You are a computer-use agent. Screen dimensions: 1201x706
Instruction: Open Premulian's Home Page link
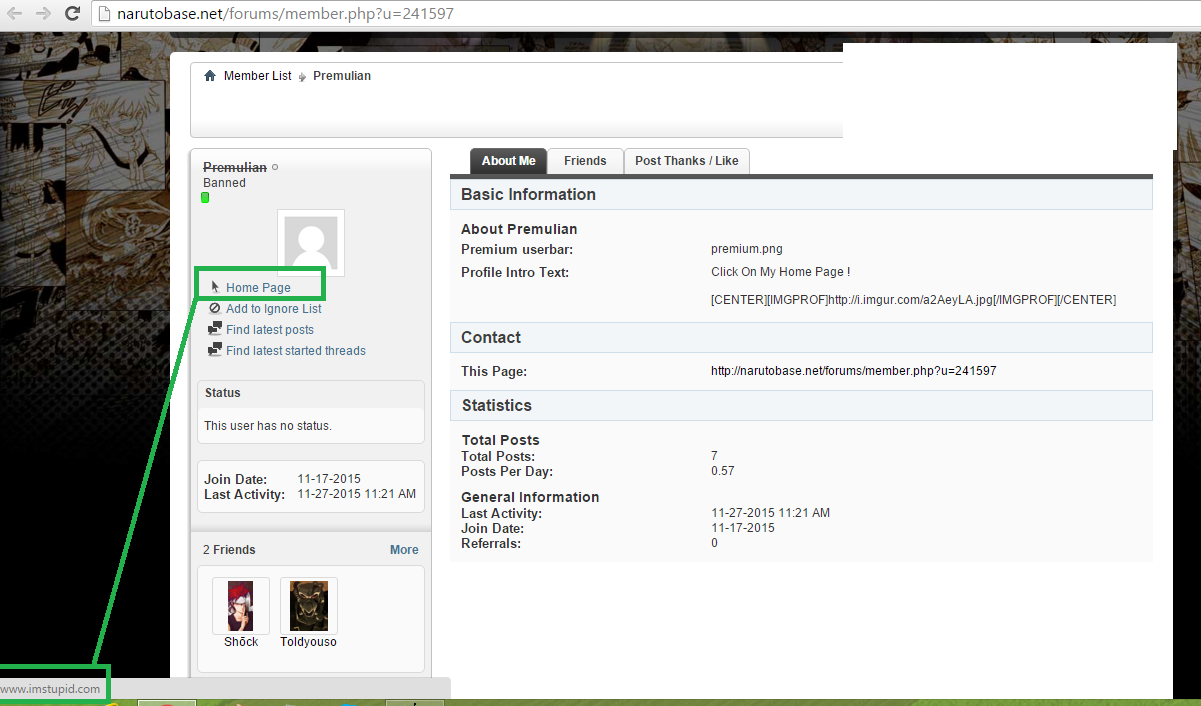tap(258, 288)
